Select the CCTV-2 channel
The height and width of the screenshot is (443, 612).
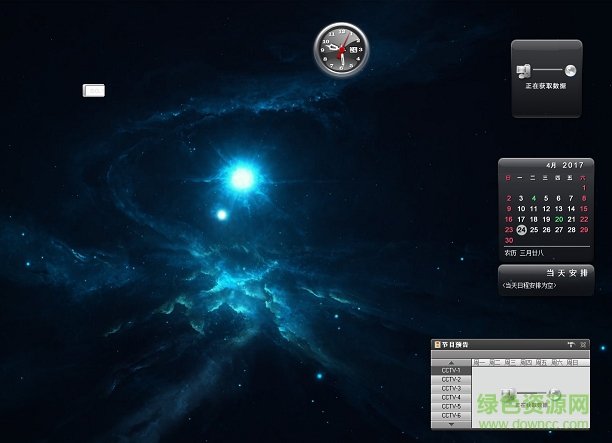(x=451, y=379)
